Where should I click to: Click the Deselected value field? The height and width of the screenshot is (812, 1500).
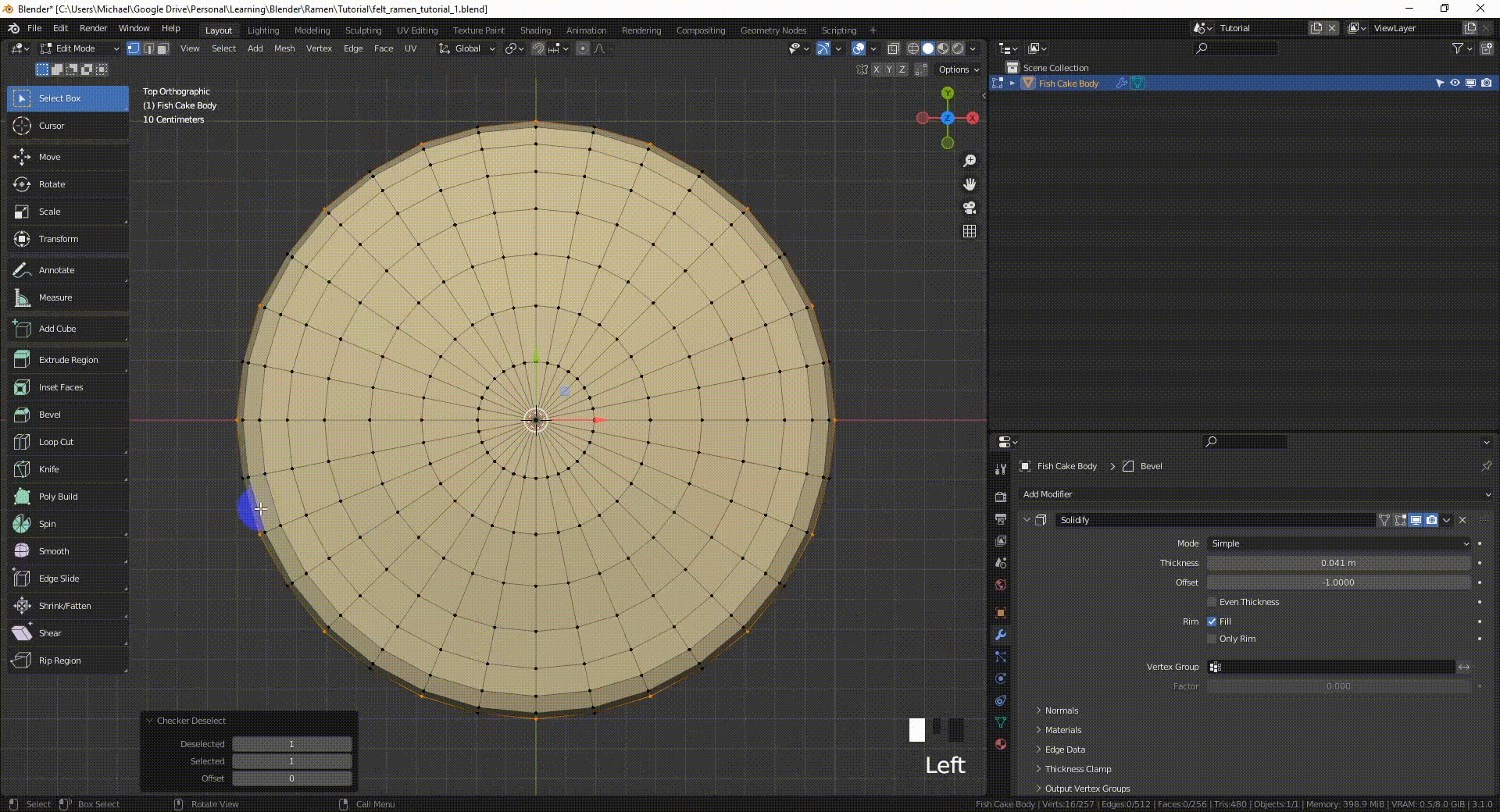[291, 744]
